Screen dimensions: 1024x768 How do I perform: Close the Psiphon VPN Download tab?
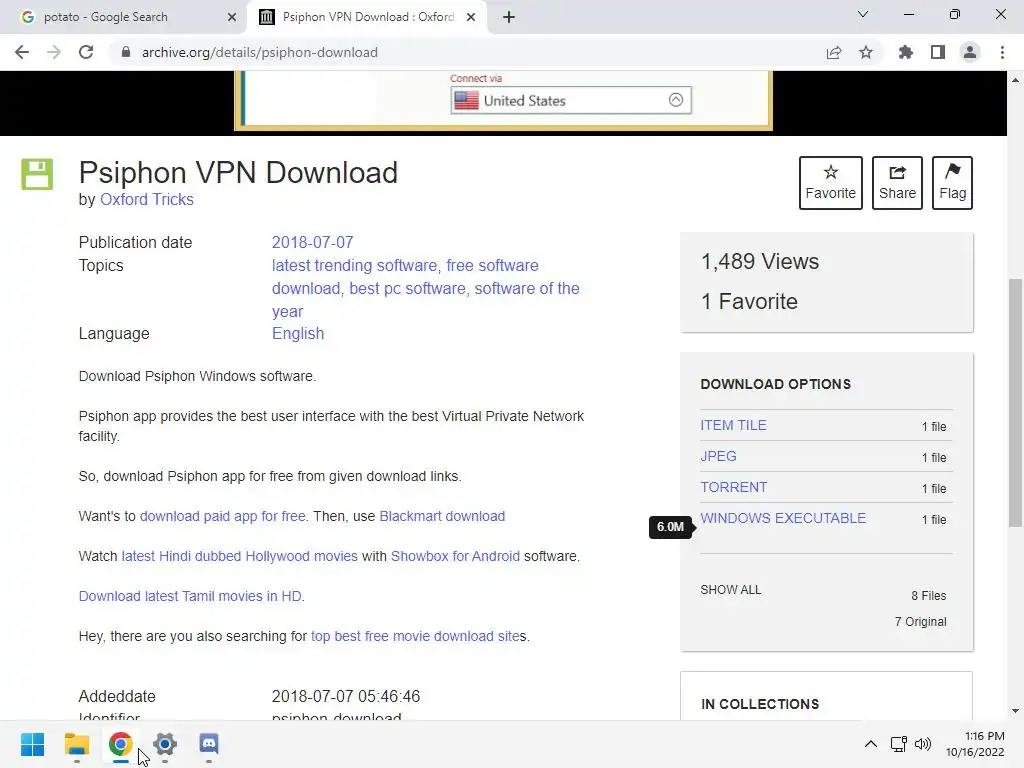(x=471, y=17)
